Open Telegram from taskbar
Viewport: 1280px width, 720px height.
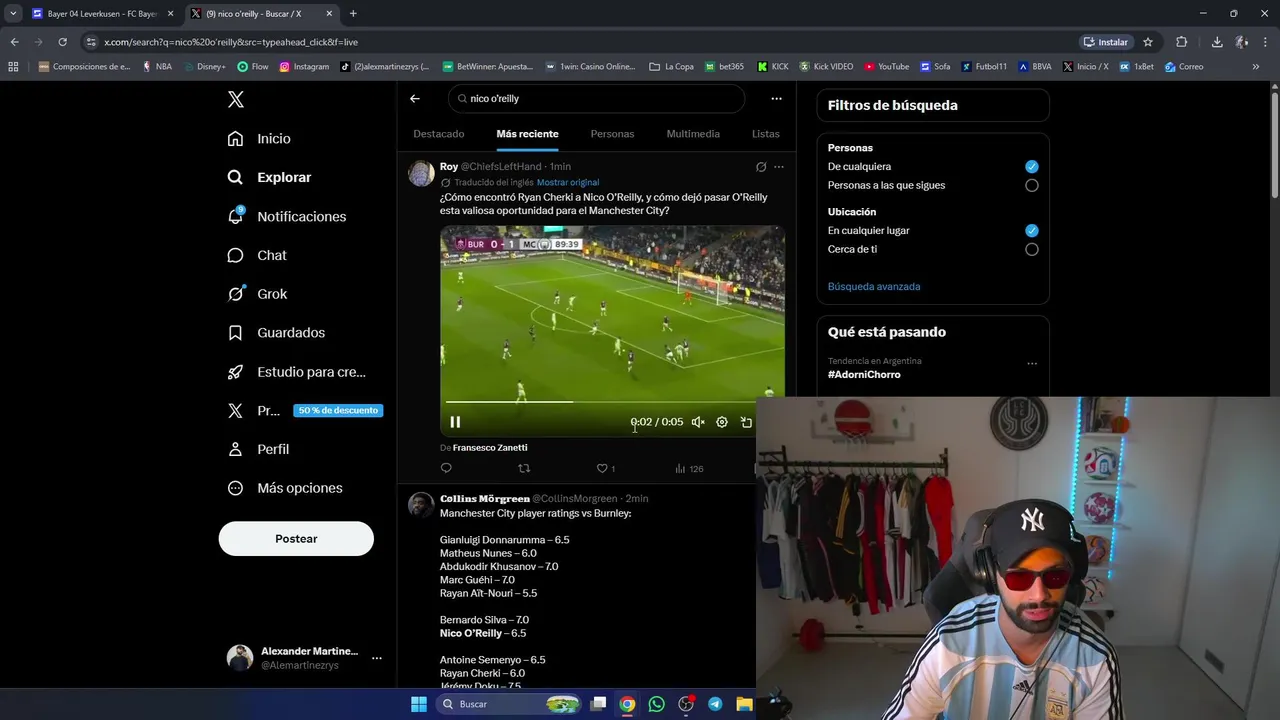715,704
